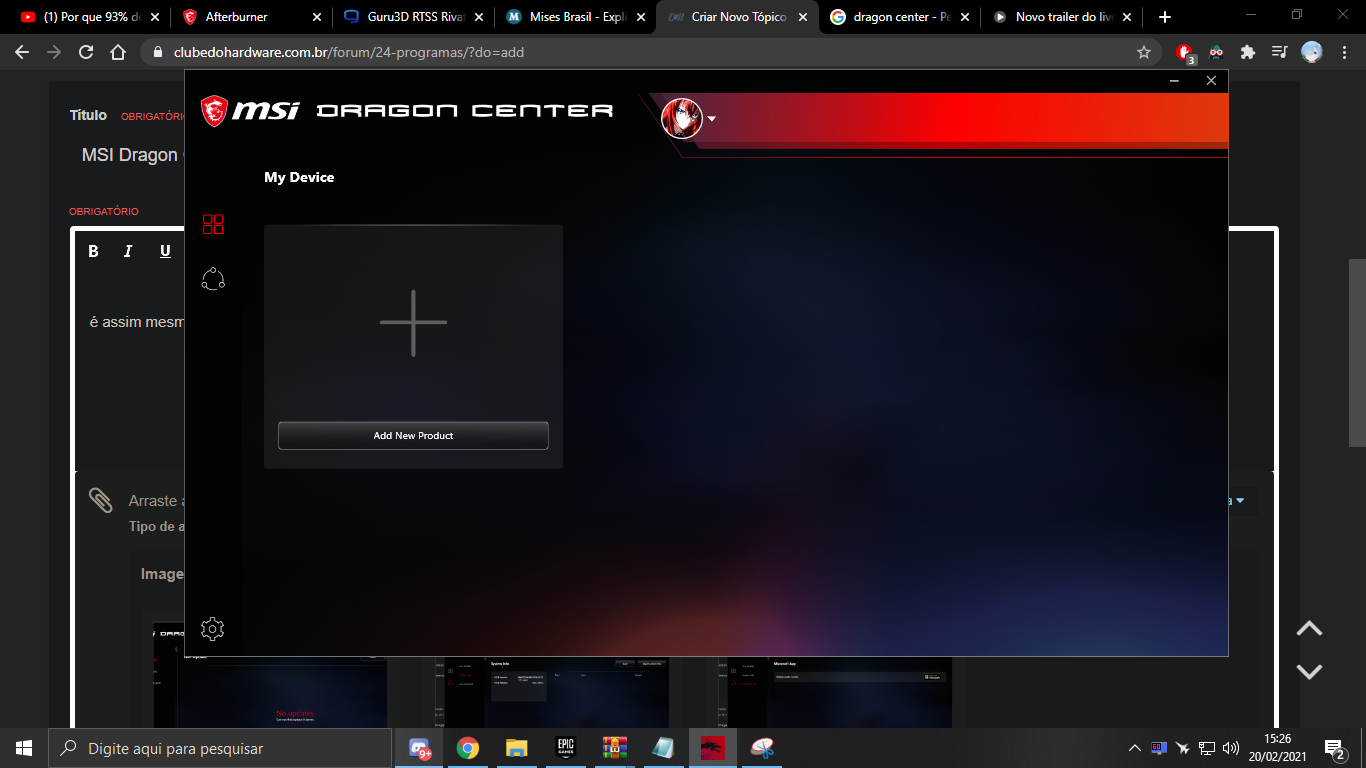Click the Windows taskbar search box

coord(220,748)
